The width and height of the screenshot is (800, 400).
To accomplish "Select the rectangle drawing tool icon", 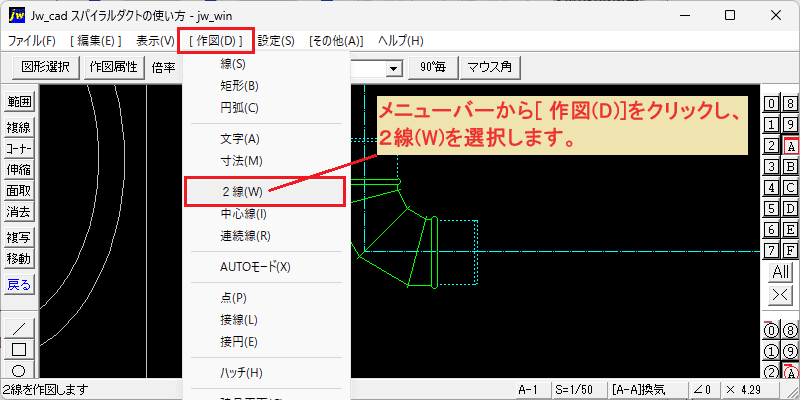I will [19, 349].
